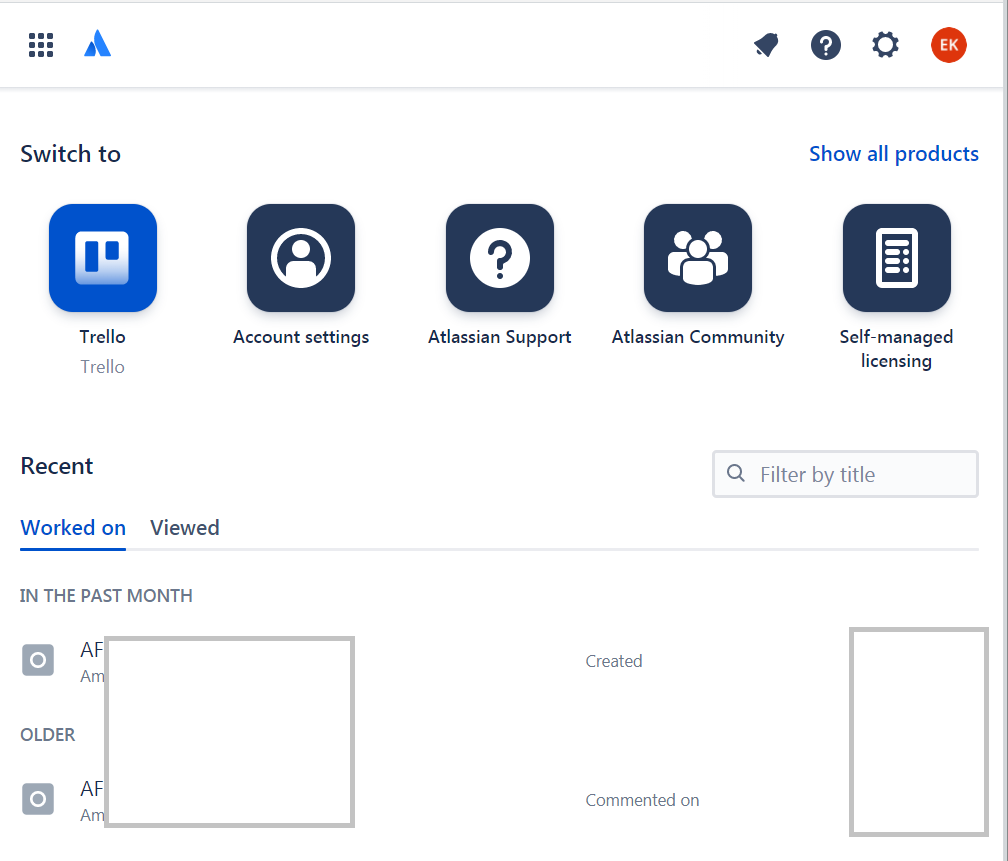
Task: Open the Account settings tile
Action: pos(301,258)
